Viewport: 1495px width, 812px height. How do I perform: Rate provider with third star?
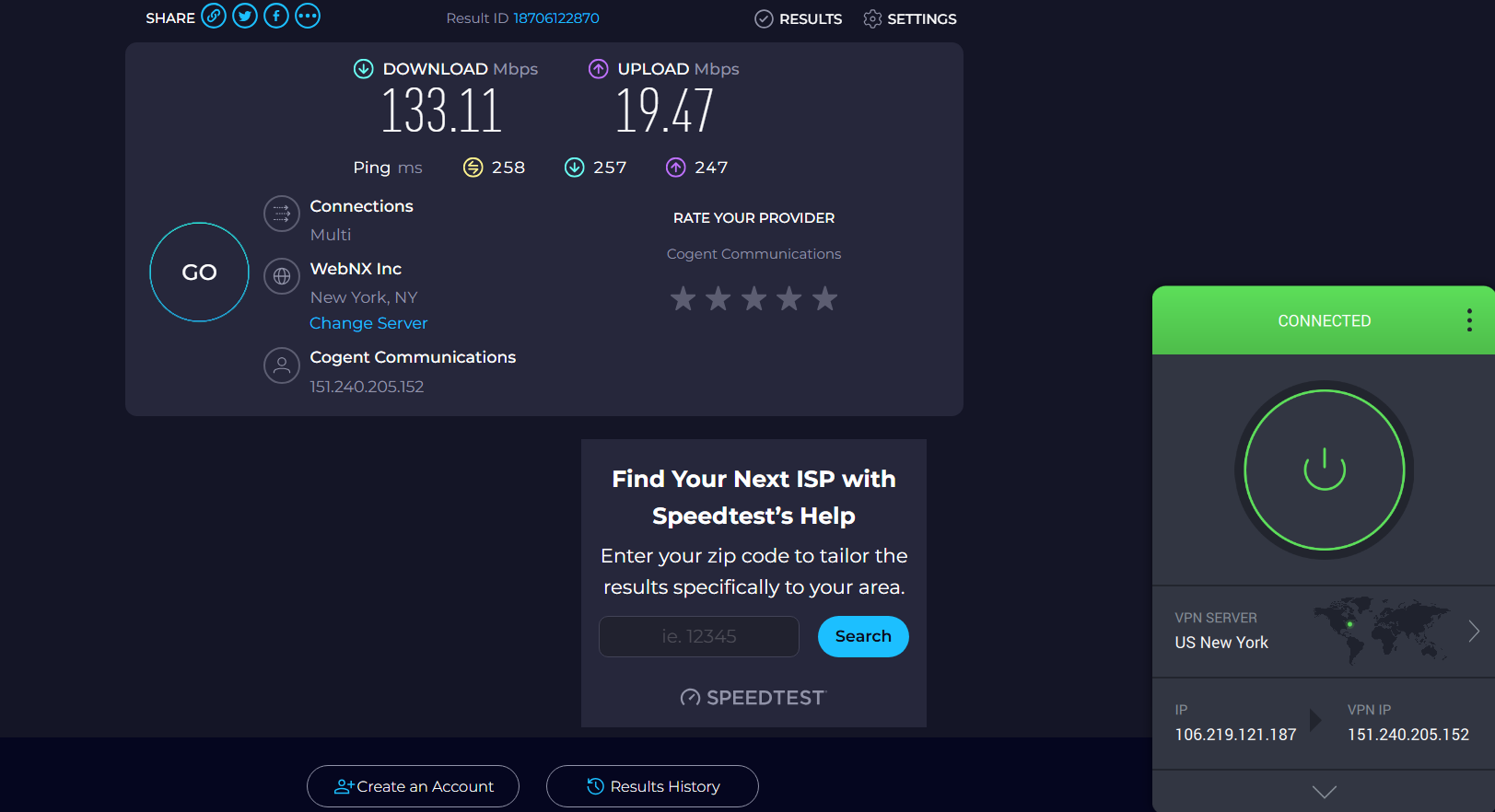(753, 298)
